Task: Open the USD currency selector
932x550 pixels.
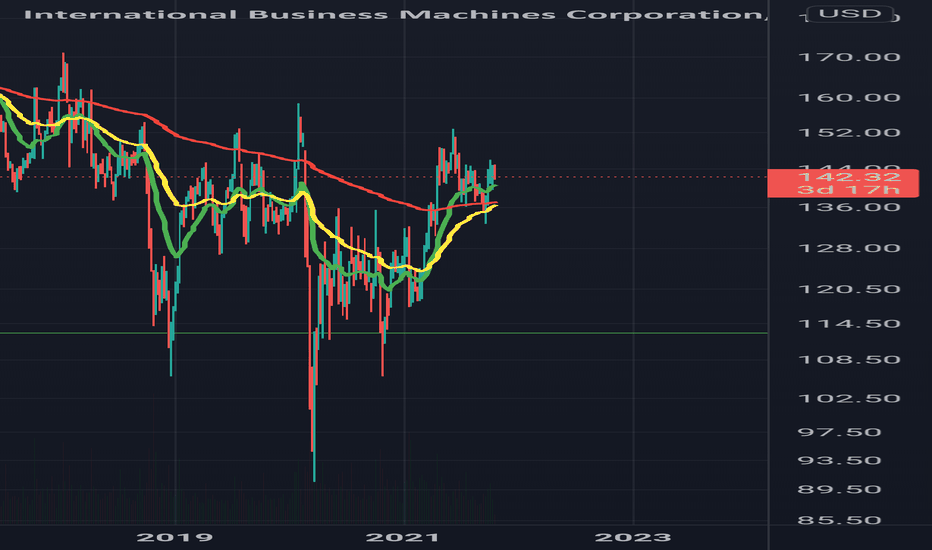Action: pyautogui.click(x=850, y=13)
